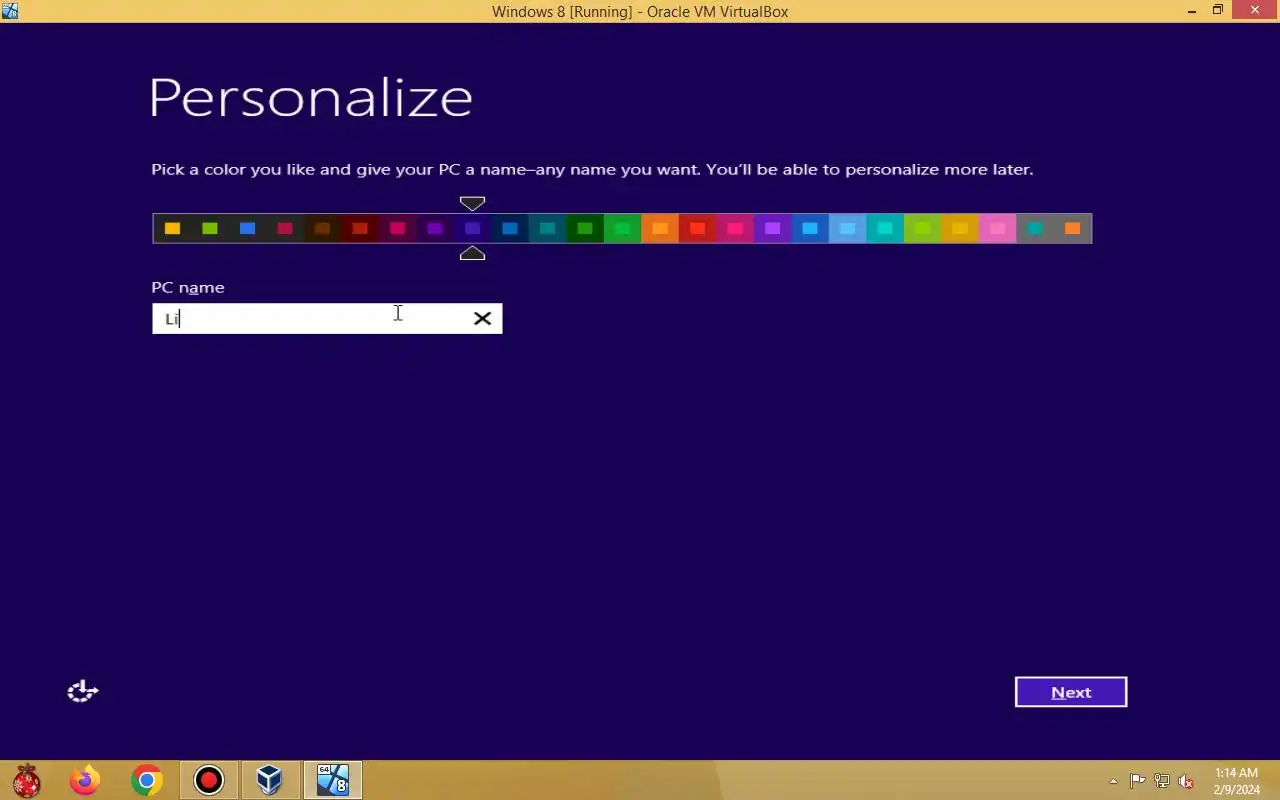The height and width of the screenshot is (800, 1280).
Task: Choose the selected indigo swatch between the arrows
Action: [x=472, y=229]
